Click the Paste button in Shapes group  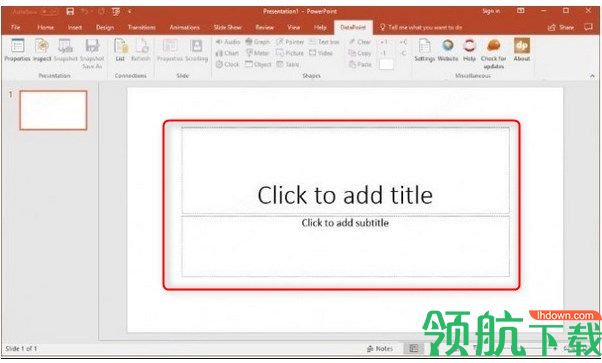pyautogui.click(x=360, y=64)
